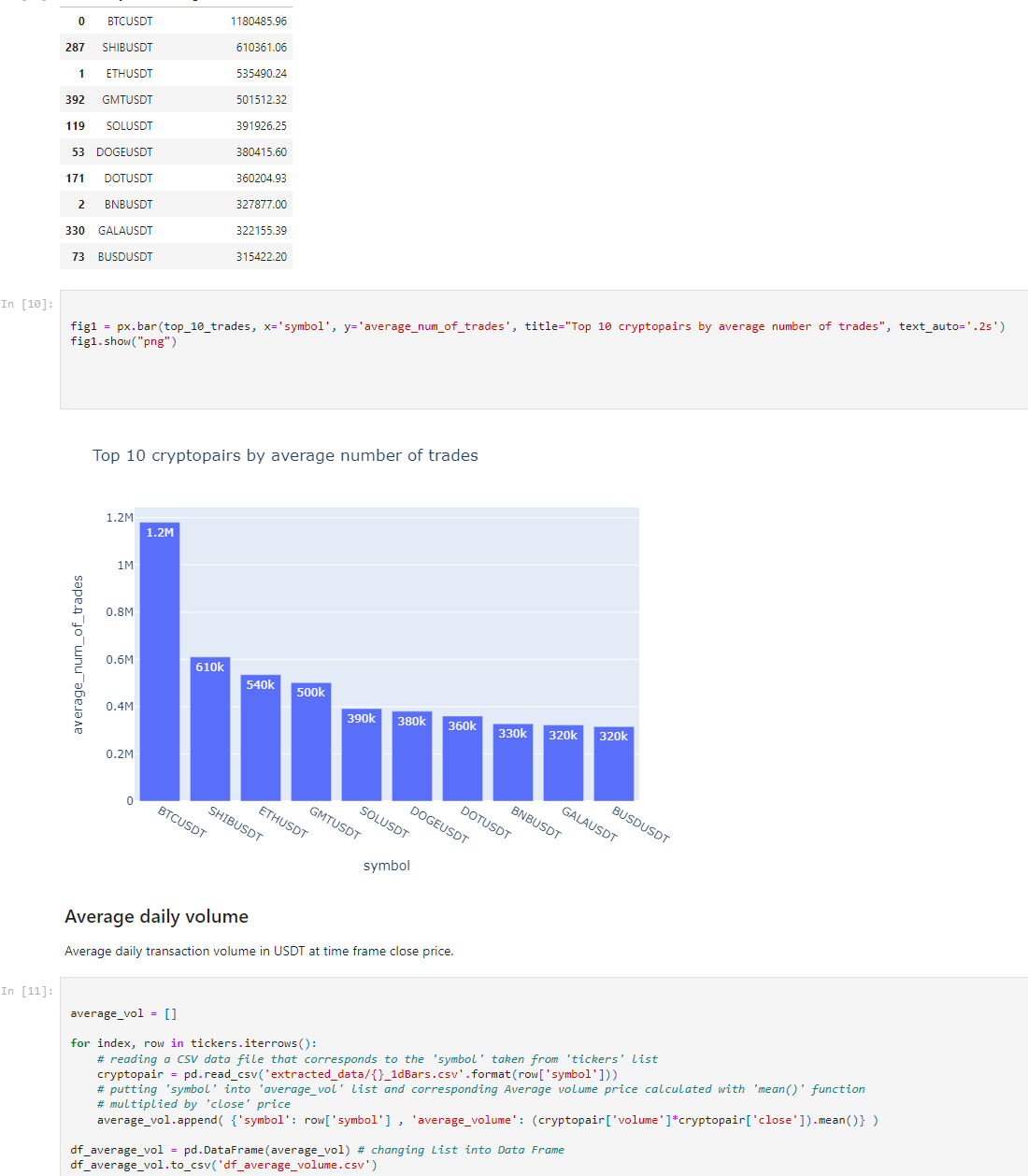Click inside the average_vol code cell

click(x=544, y=1076)
